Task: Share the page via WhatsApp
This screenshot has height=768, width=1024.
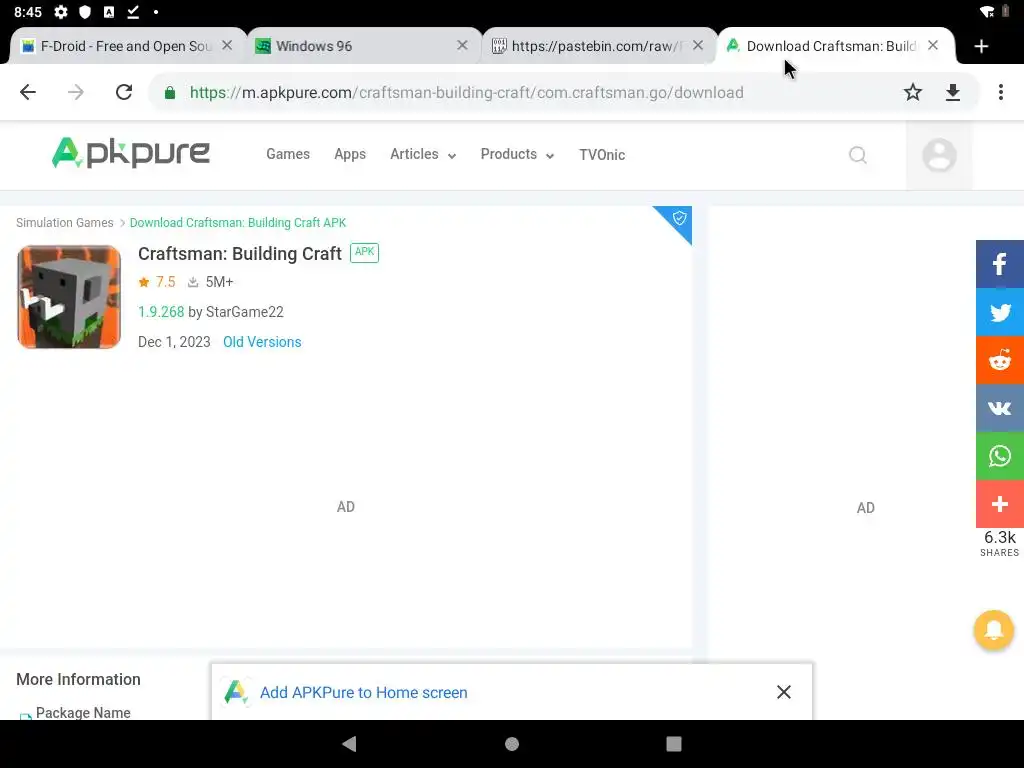Action: tap(1000, 456)
